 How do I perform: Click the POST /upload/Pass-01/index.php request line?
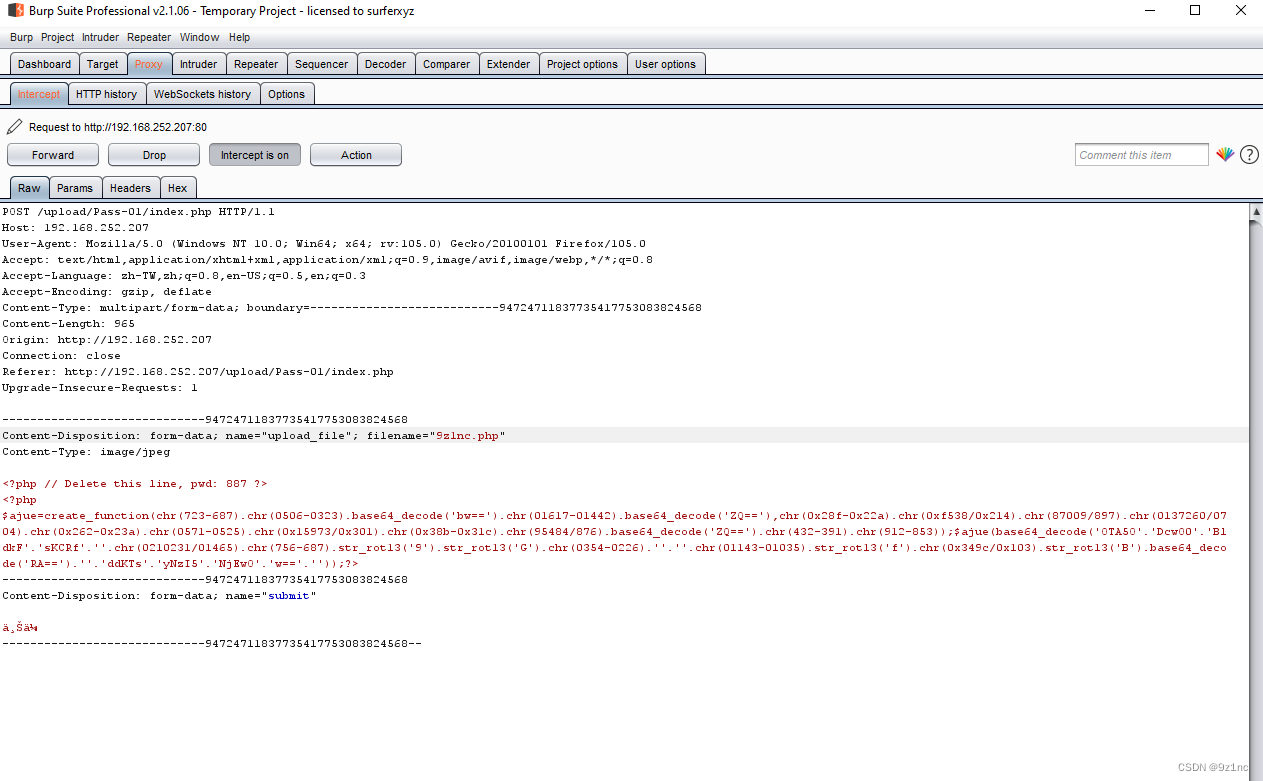point(138,212)
